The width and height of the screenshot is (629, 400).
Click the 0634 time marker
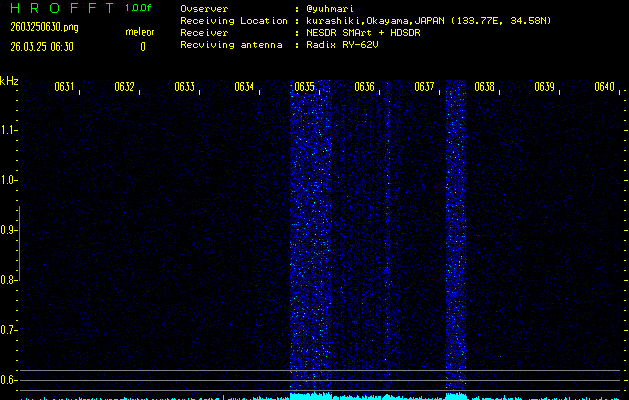pos(244,87)
